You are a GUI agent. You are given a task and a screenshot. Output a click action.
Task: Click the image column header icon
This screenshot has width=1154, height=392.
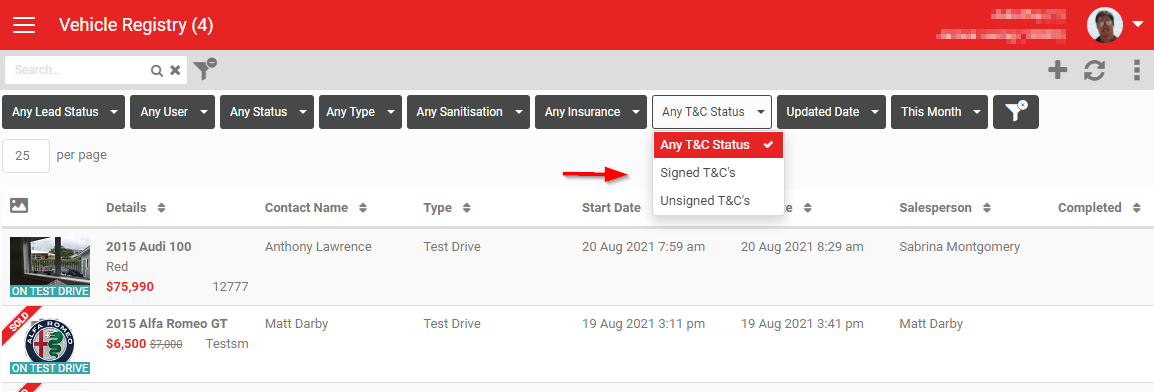[x=19, y=206]
